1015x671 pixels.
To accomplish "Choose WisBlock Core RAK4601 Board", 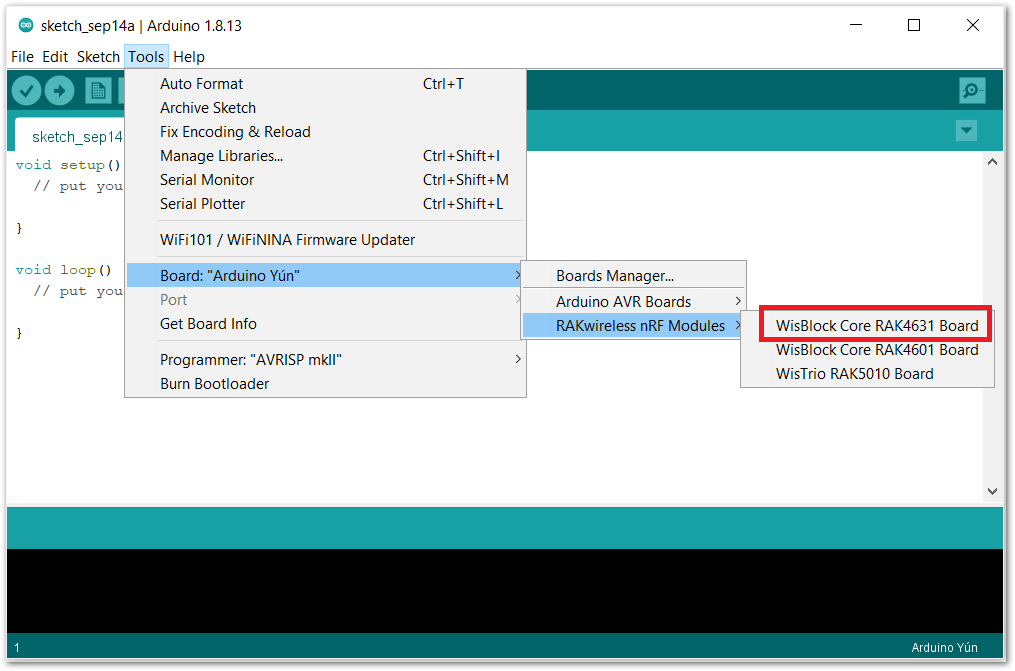I will [867, 350].
